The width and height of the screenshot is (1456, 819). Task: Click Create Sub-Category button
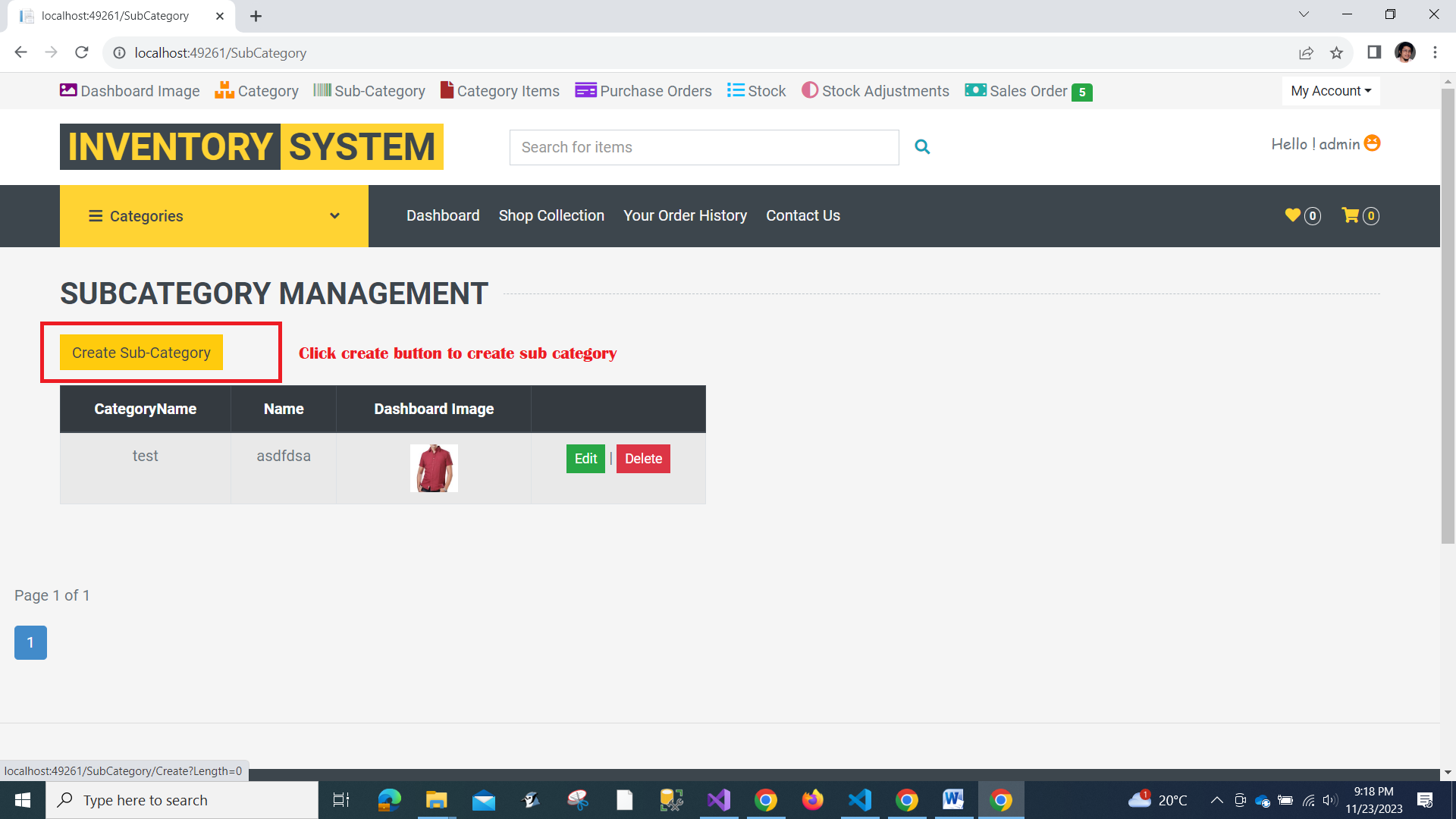pyautogui.click(x=141, y=353)
